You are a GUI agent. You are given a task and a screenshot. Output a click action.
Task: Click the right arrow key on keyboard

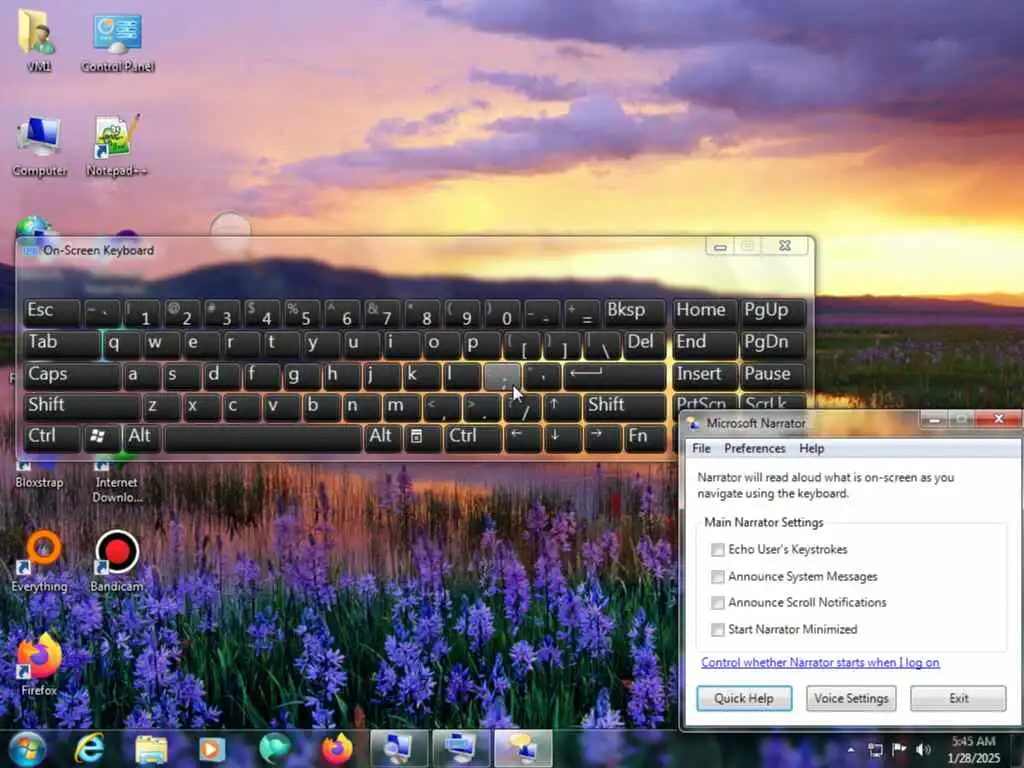(x=602, y=438)
